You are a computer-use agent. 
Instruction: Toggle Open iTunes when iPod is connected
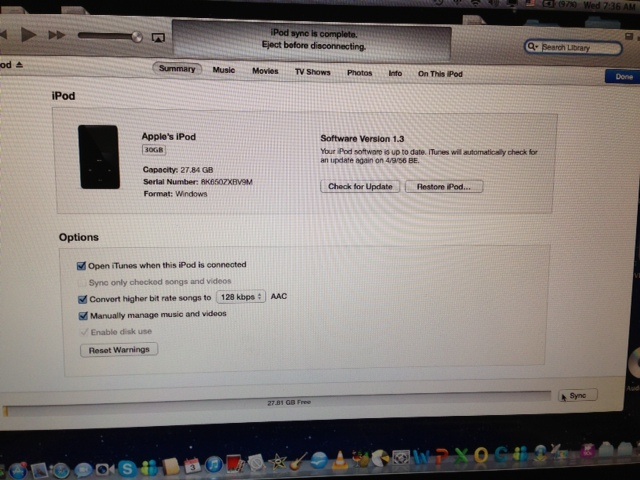coord(82,265)
